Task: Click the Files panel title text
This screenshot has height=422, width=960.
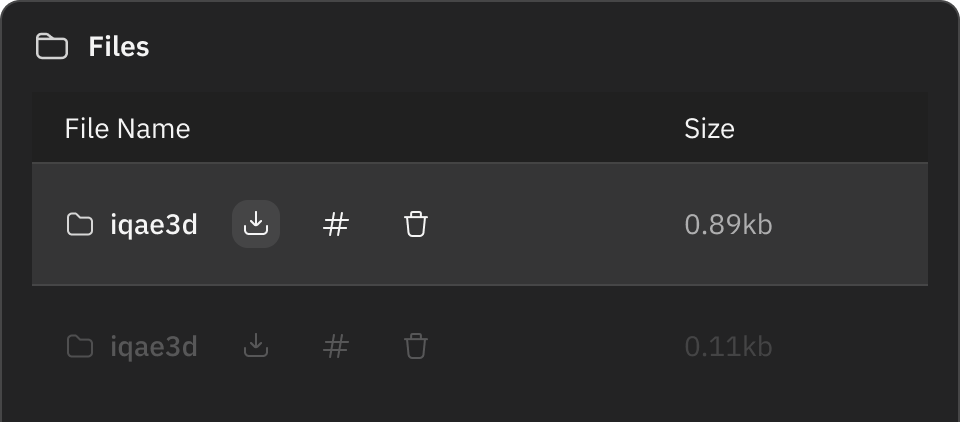Action: [x=119, y=47]
